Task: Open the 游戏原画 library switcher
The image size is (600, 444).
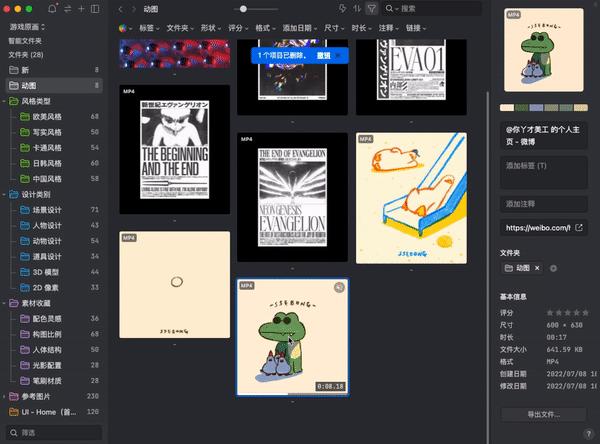Action: pos(27,26)
